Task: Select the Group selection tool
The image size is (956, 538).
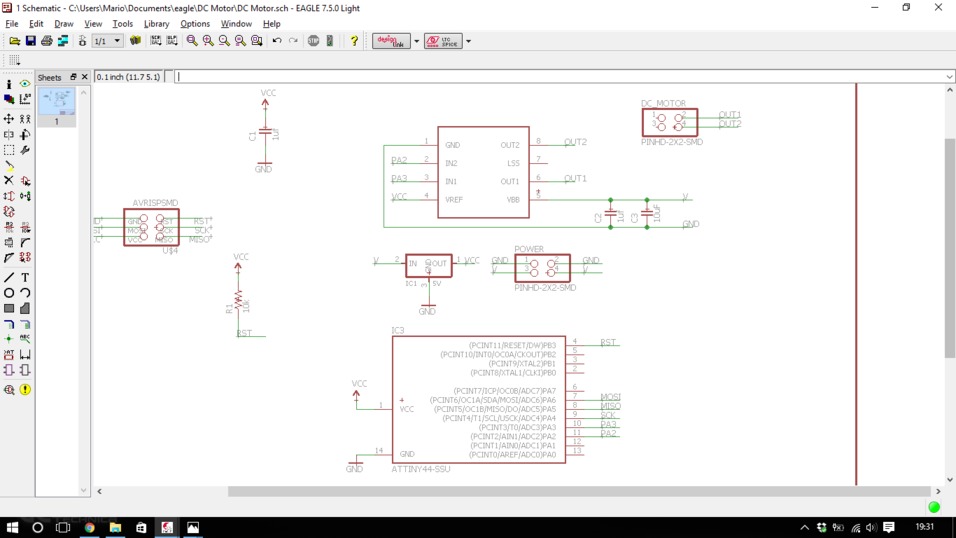Action: coord(9,149)
